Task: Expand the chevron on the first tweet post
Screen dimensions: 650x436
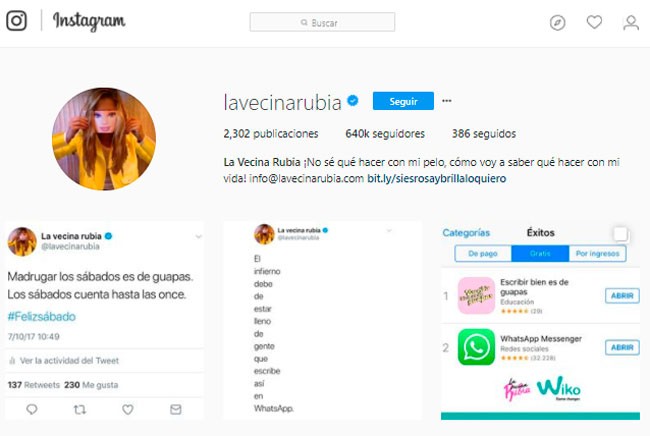Action: pos(199,237)
